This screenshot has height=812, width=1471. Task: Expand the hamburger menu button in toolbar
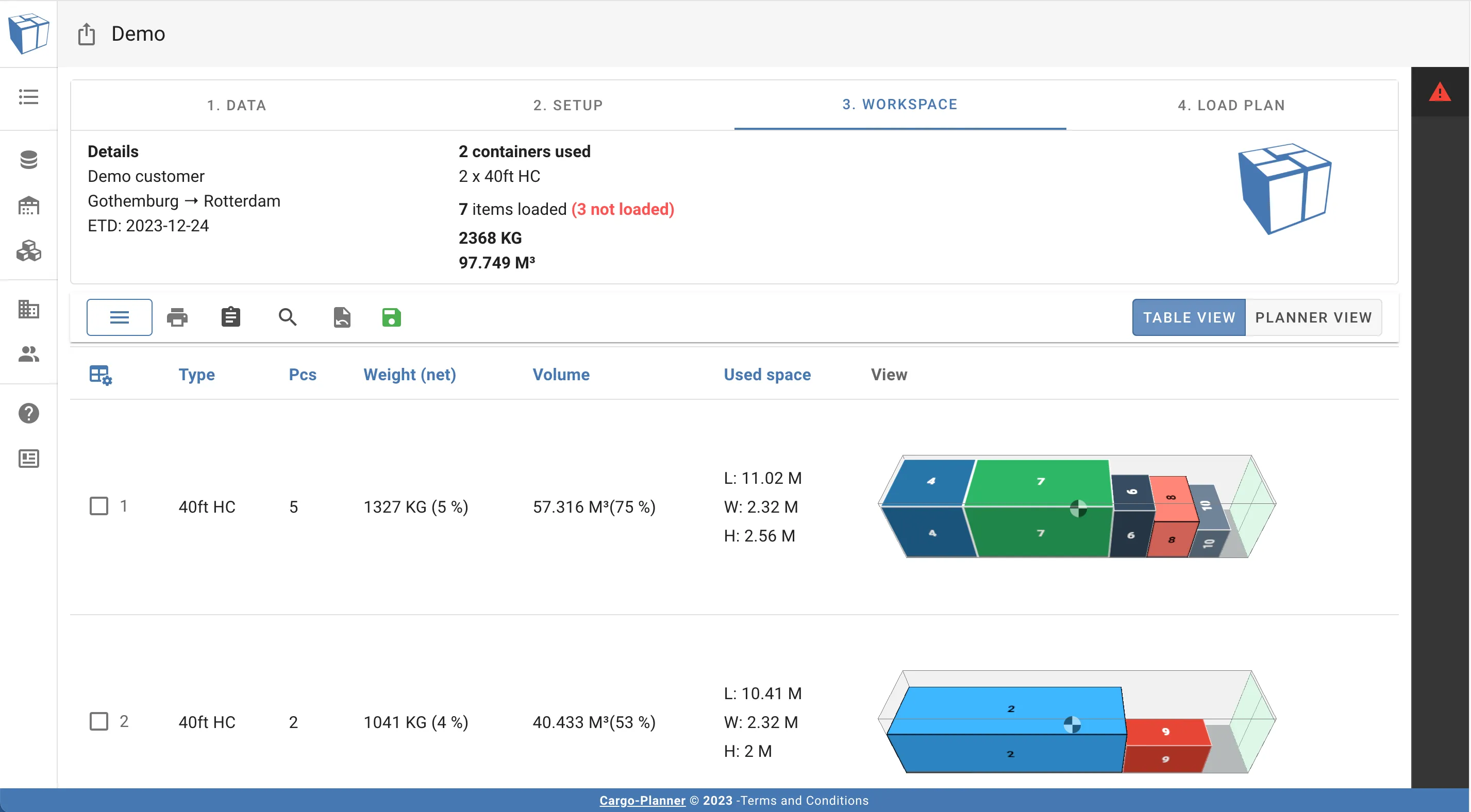pos(120,317)
